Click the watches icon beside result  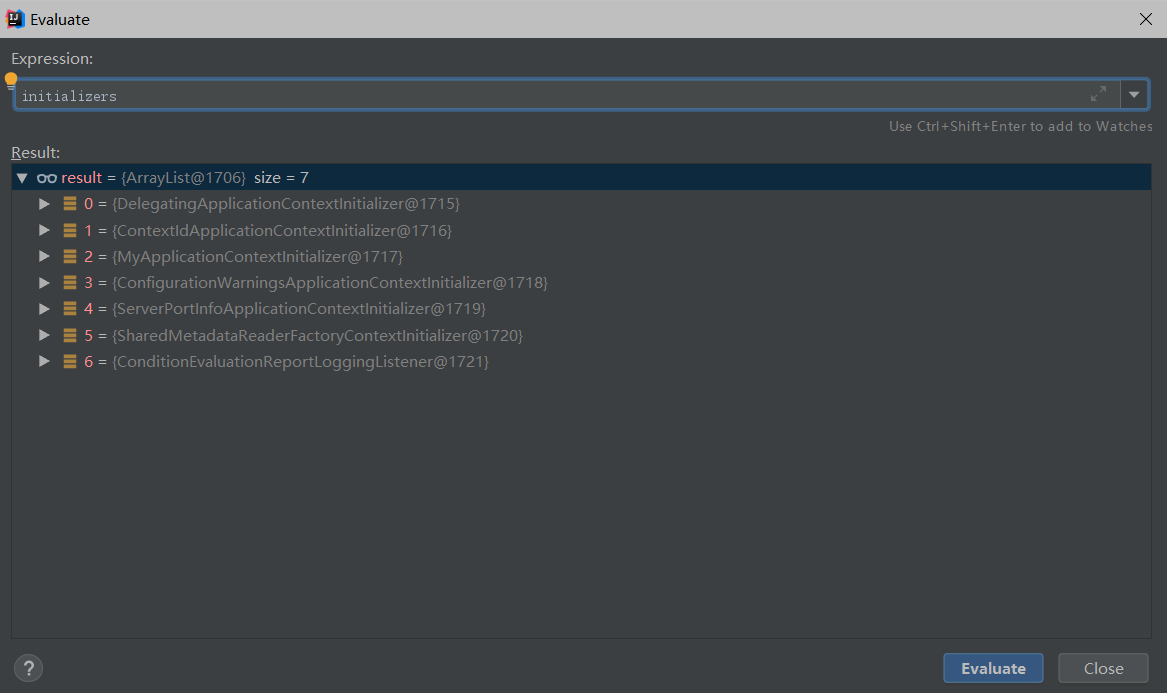click(x=46, y=177)
